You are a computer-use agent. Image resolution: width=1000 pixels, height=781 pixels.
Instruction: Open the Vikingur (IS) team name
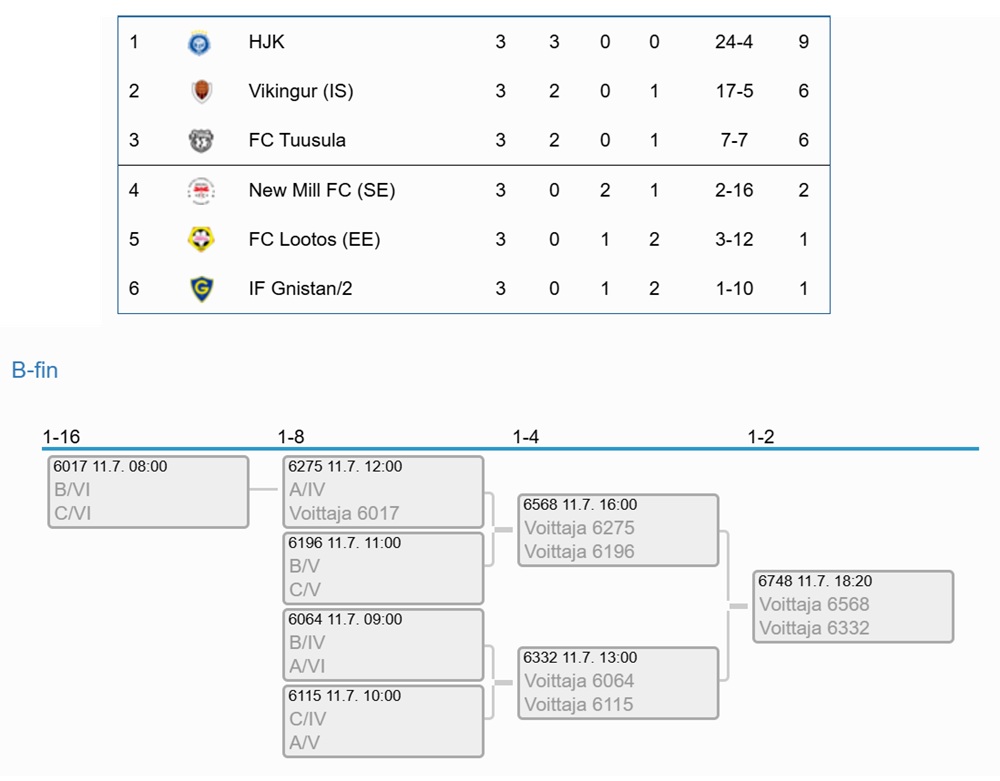coord(300,91)
